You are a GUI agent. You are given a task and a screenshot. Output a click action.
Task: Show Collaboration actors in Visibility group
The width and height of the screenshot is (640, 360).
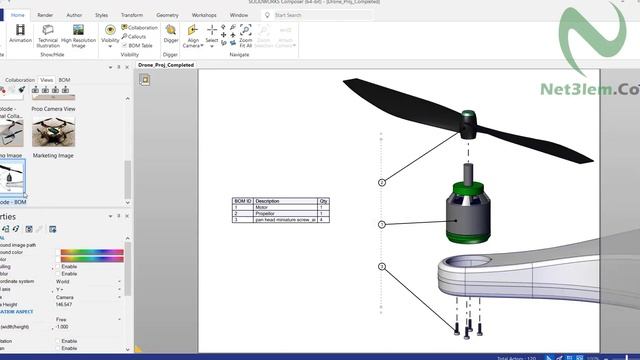point(140,27)
